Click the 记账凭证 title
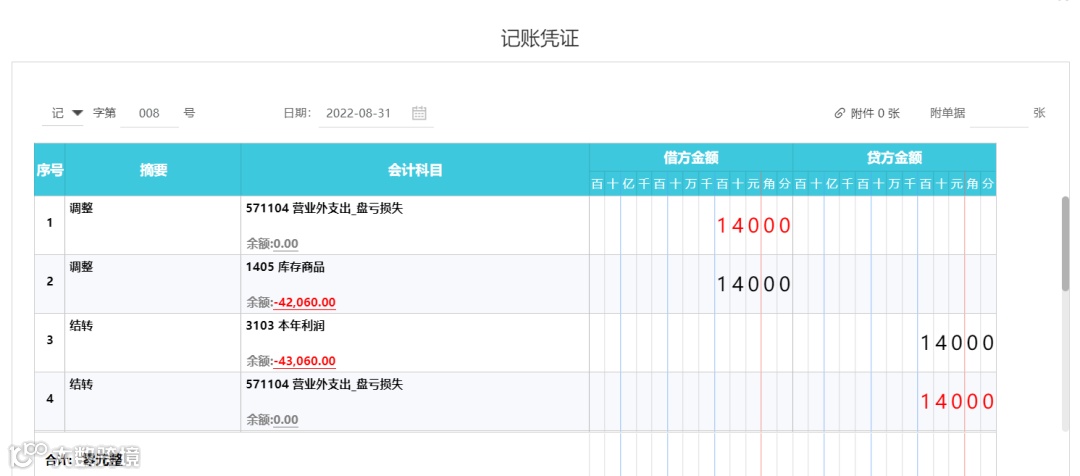This screenshot has width=1080, height=476. [x=540, y=39]
